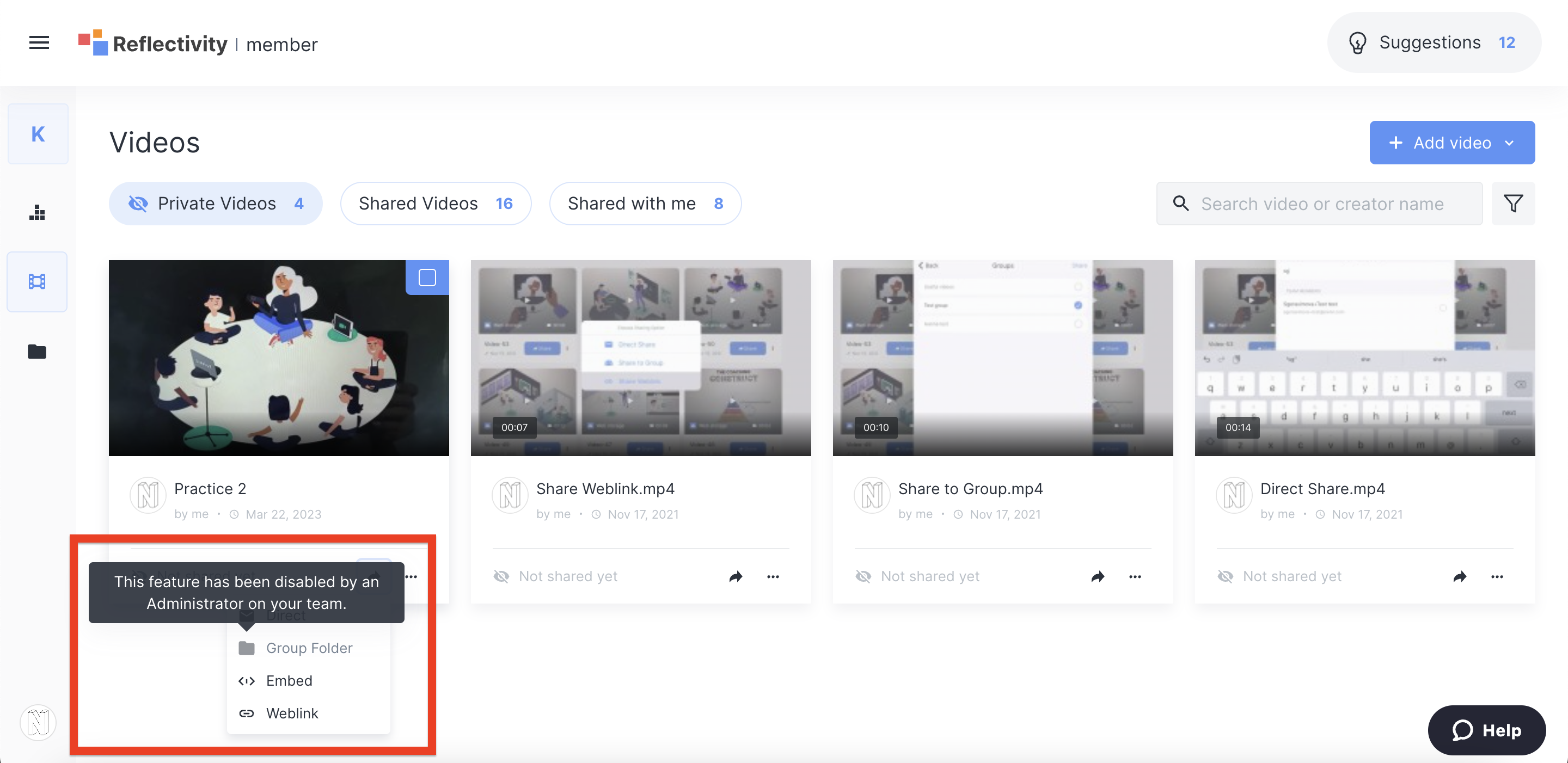Click the Share to Group.mp4 title
This screenshot has height=763, width=1568.
click(970, 489)
